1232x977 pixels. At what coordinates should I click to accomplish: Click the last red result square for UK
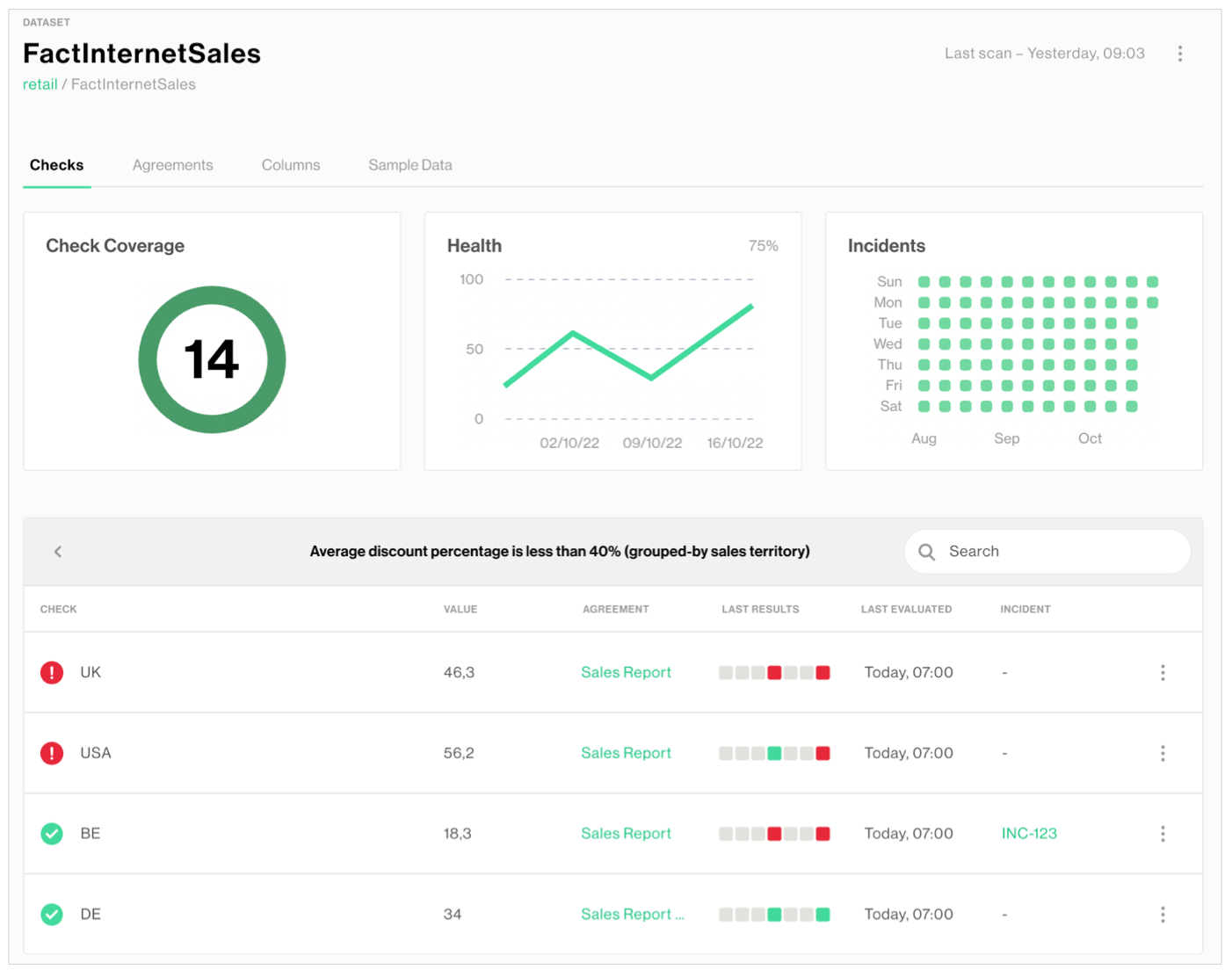coord(823,673)
